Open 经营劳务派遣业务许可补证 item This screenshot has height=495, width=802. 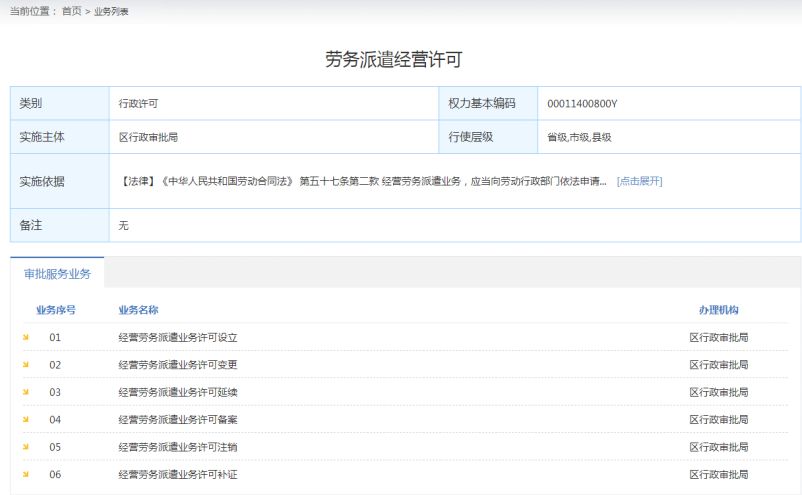tap(177, 475)
